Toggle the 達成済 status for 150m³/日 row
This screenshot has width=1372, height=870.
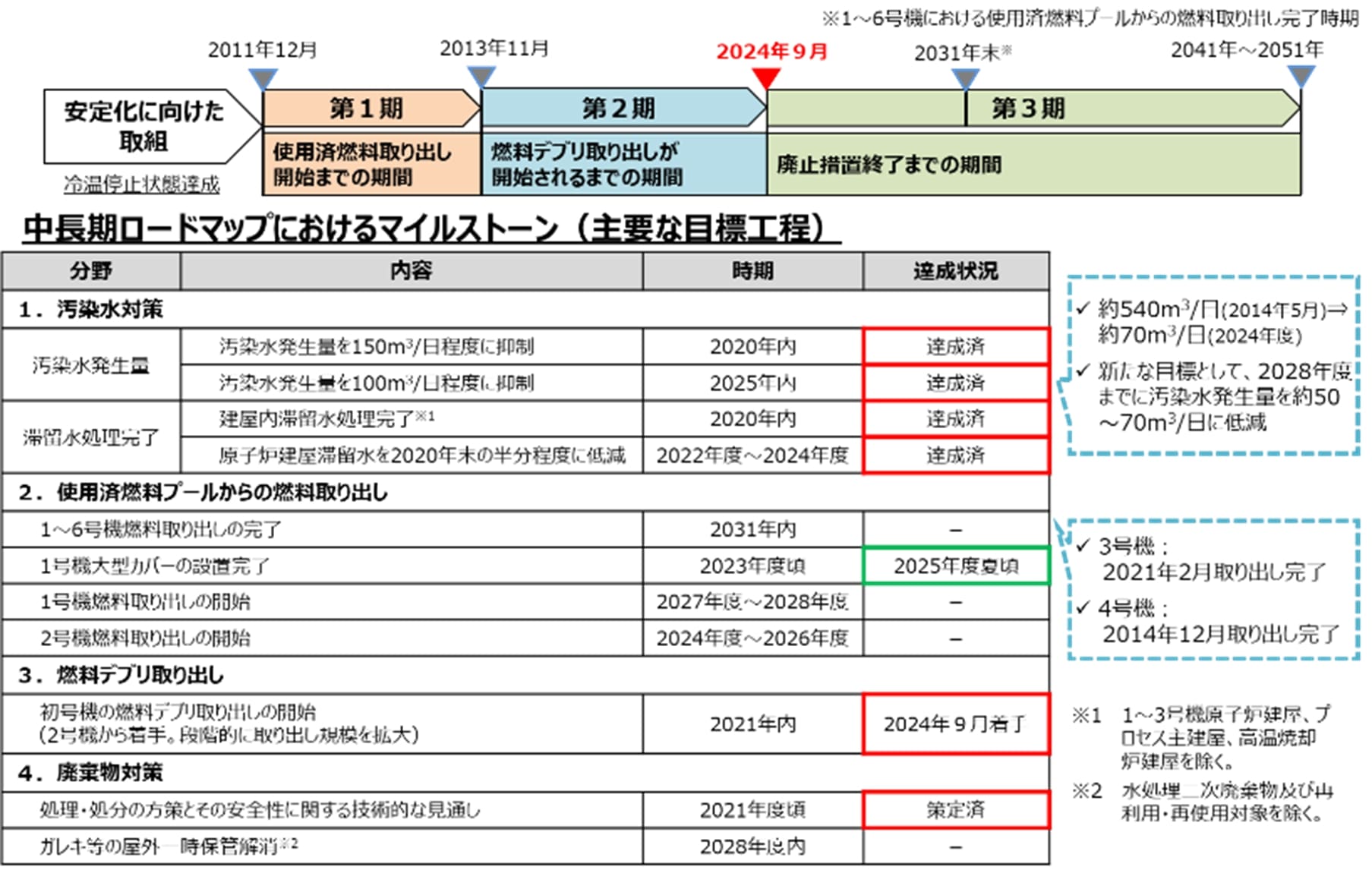pyautogui.click(x=956, y=345)
